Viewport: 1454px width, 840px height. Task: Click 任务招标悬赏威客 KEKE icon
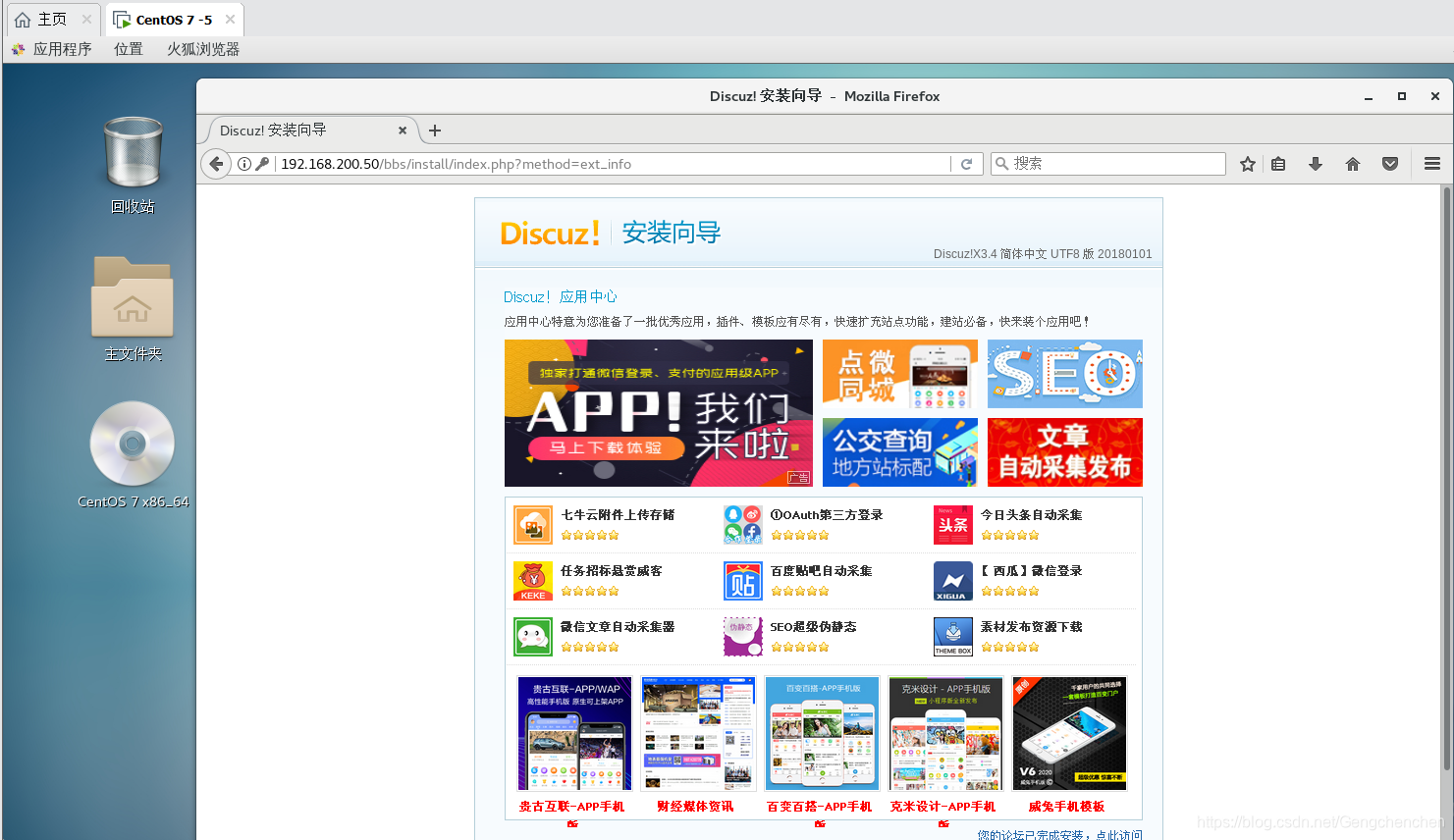[x=533, y=581]
